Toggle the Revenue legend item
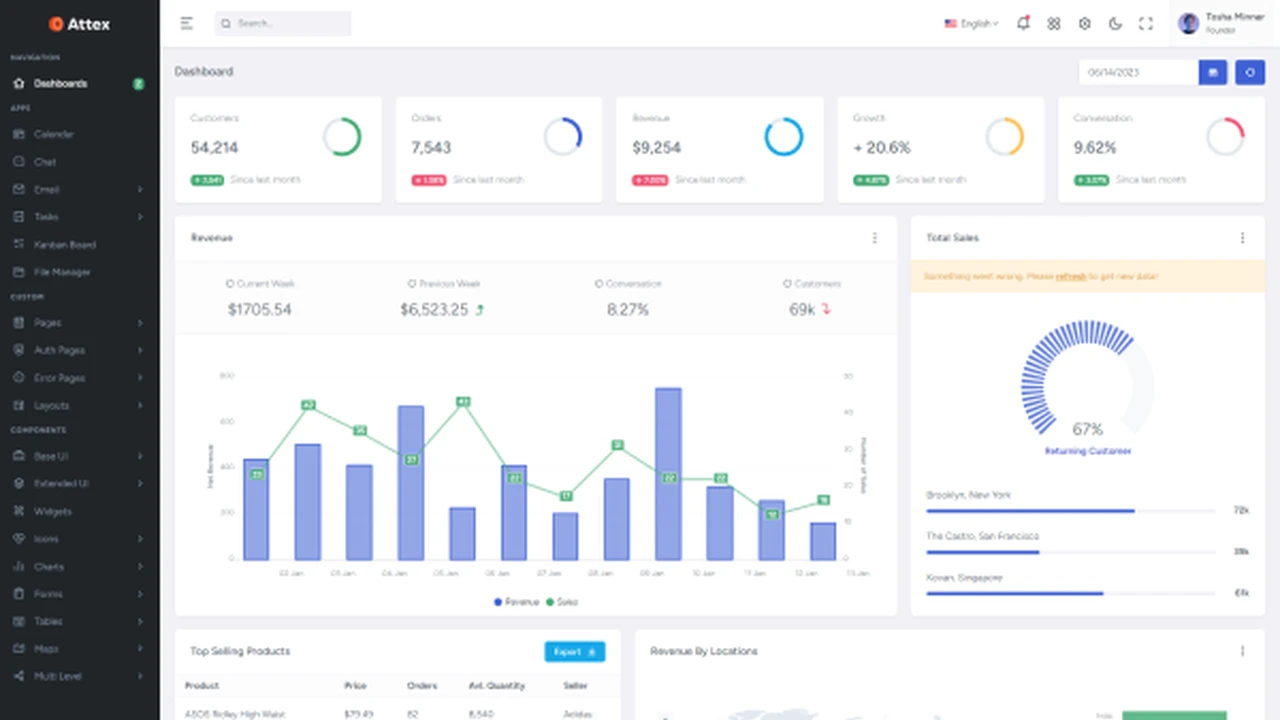 [x=516, y=602]
